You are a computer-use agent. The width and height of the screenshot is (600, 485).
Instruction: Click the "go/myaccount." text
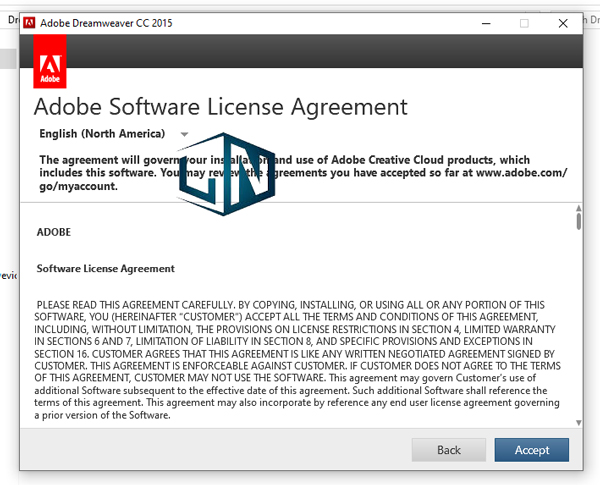click(x=78, y=186)
